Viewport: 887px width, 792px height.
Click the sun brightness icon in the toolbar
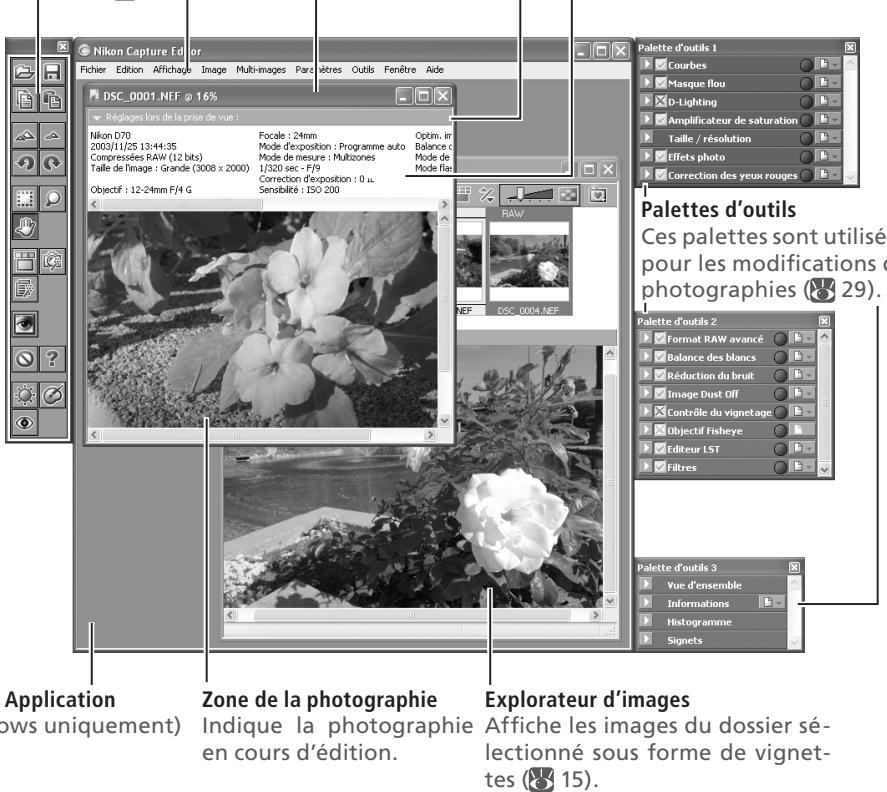24,395
